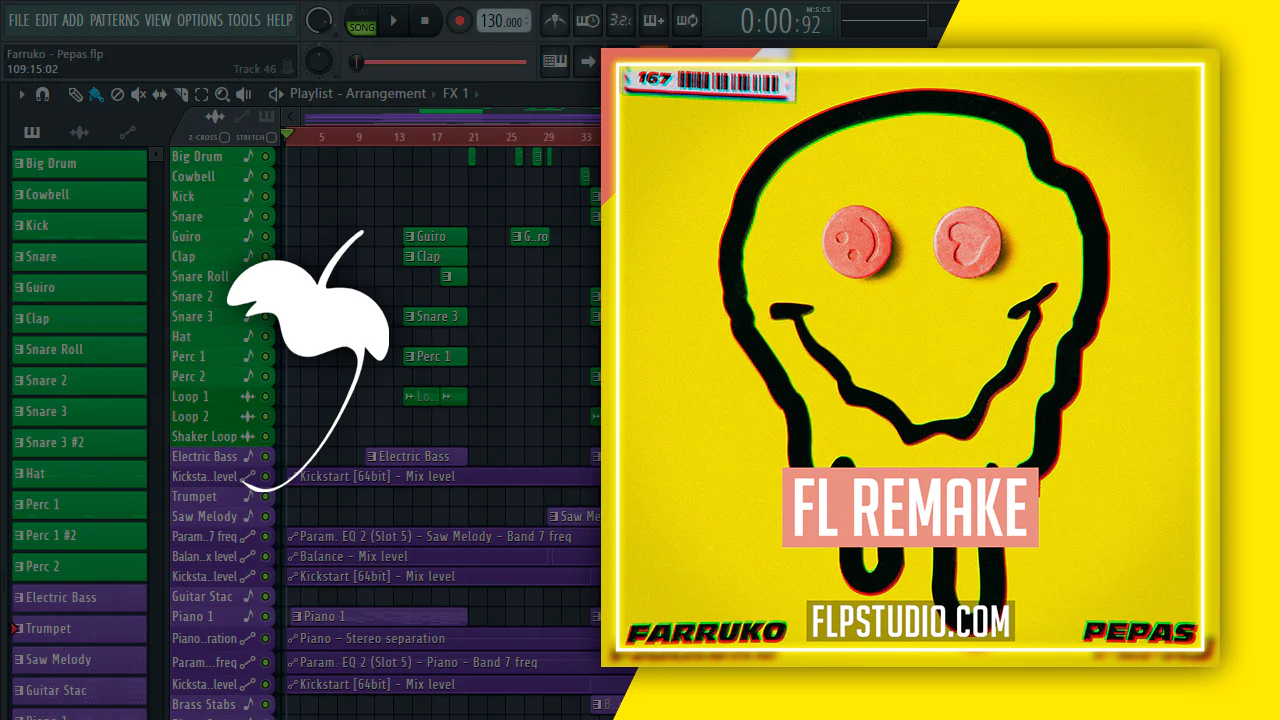1280x720 pixels.
Task: Click the speaker icon before Playlist title
Action: pos(276,94)
